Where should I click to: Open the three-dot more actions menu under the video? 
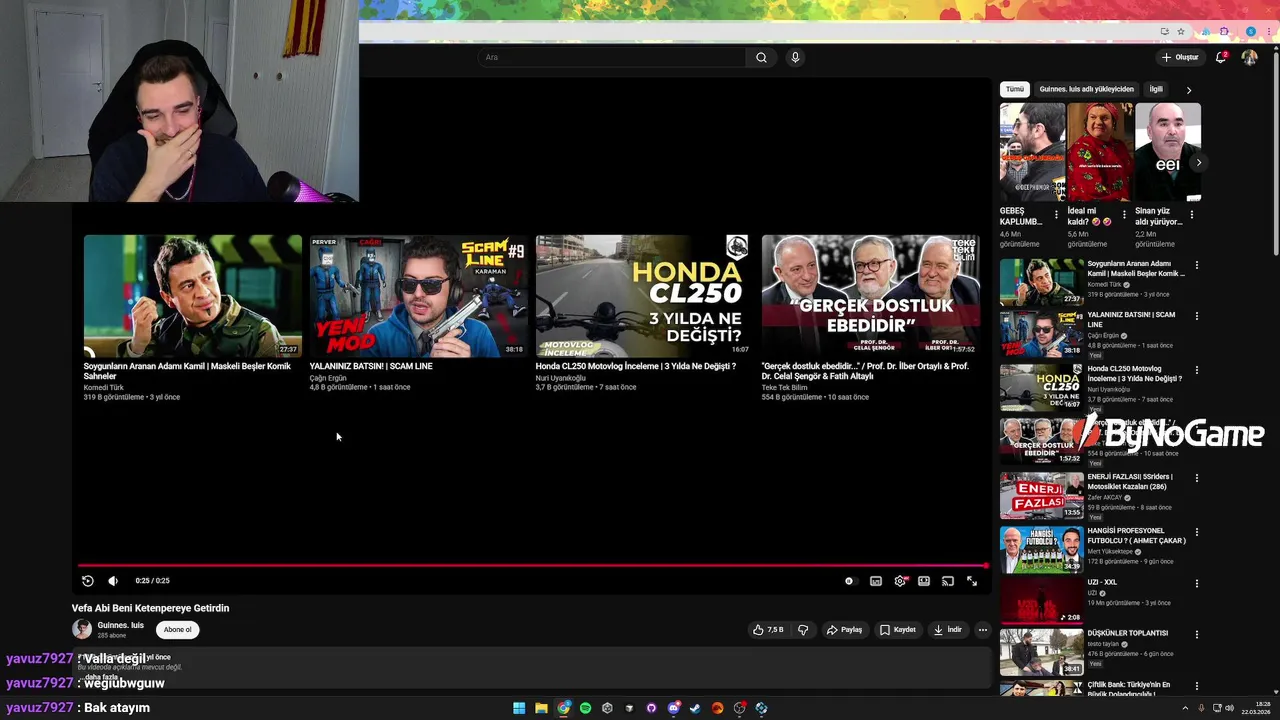point(983,630)
